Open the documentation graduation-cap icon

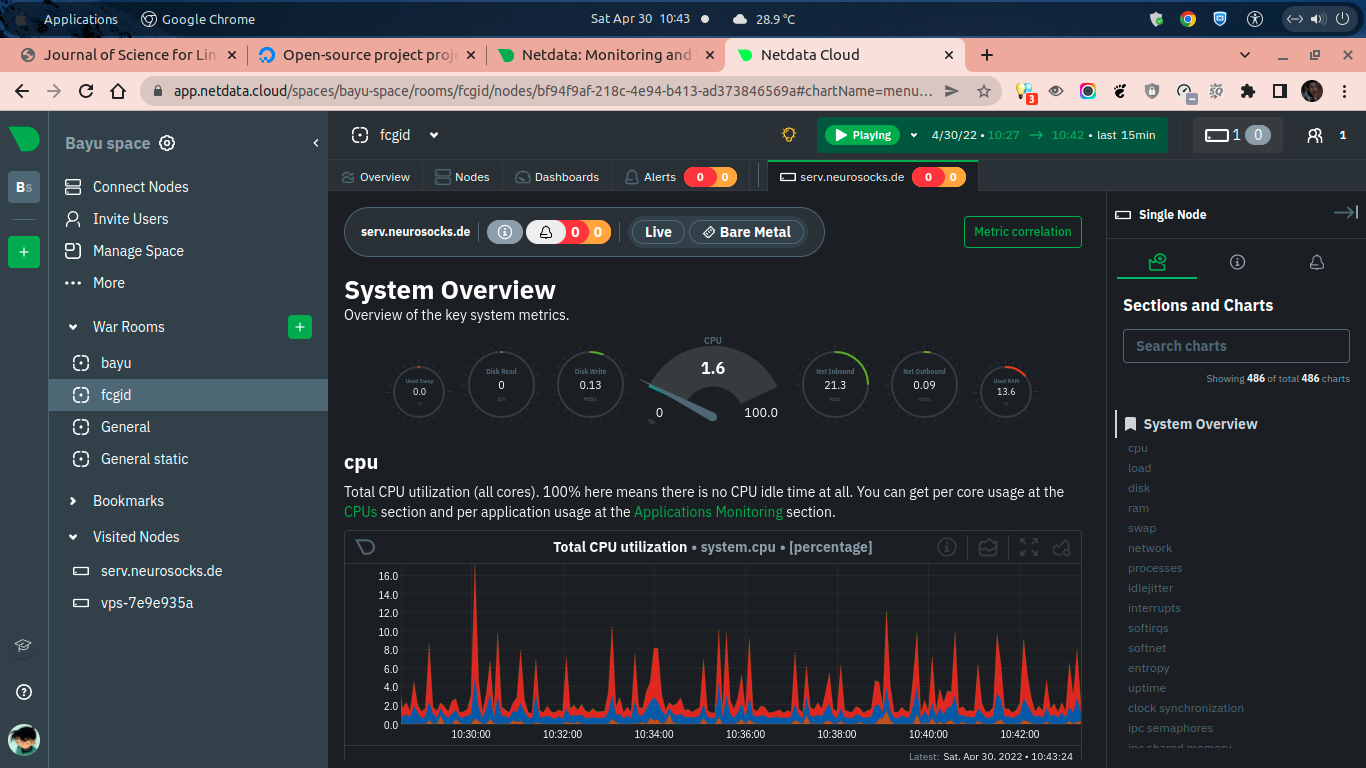(24, 646)
